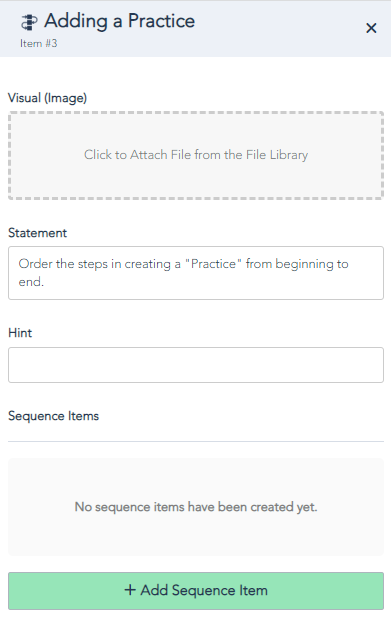Click the Statement field label

point(37,233)
